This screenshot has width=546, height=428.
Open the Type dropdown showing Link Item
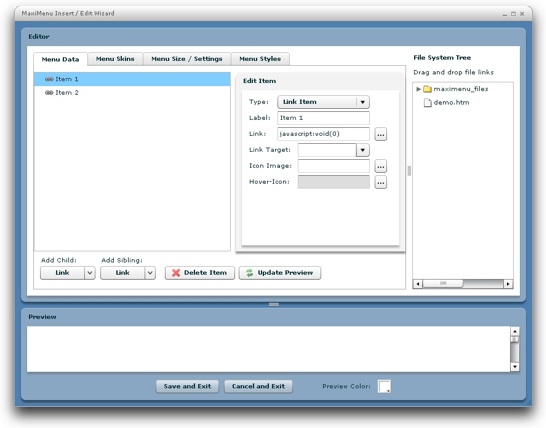pyautogui.click(x=323, y=102)
